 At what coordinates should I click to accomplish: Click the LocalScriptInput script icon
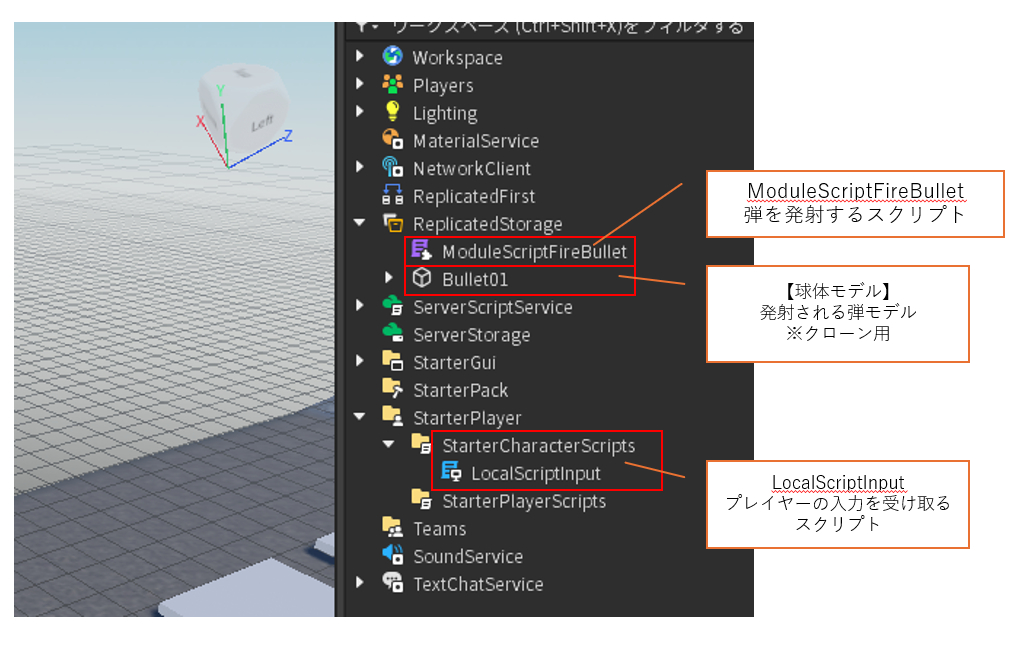[x=450, y=473]
